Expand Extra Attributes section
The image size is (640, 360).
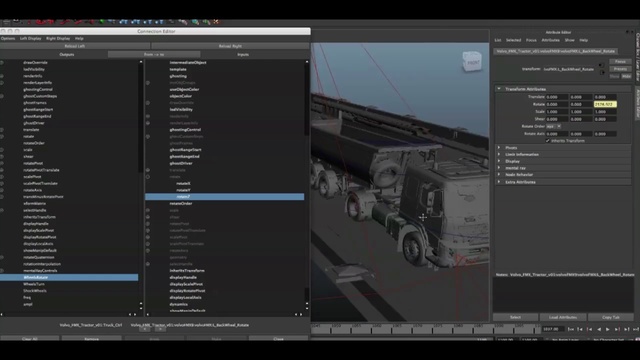pos(499,182)
